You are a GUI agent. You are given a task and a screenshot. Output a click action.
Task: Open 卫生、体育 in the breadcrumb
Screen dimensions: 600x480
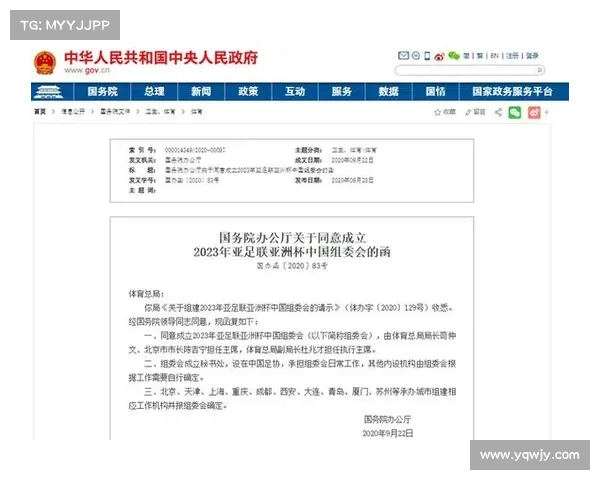click(160, 112)
